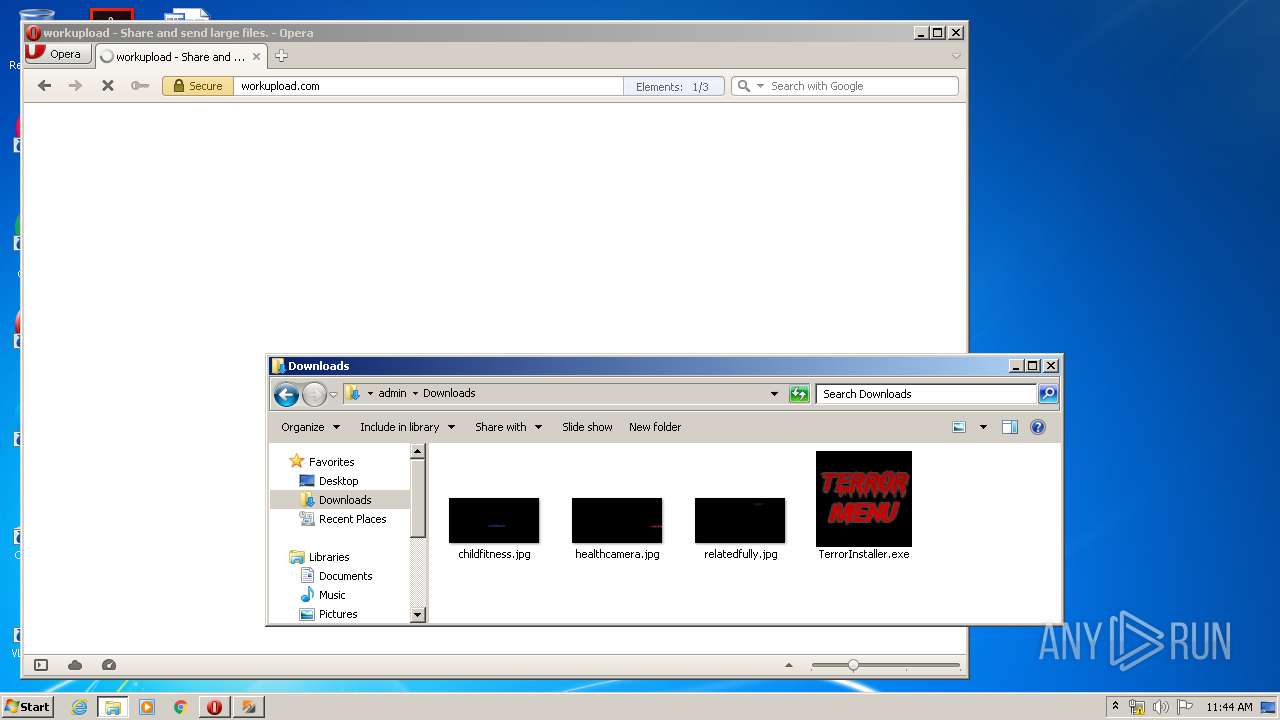1280x720 pixels.
Task: Start Slide show
Action: [x=587, y=427]
